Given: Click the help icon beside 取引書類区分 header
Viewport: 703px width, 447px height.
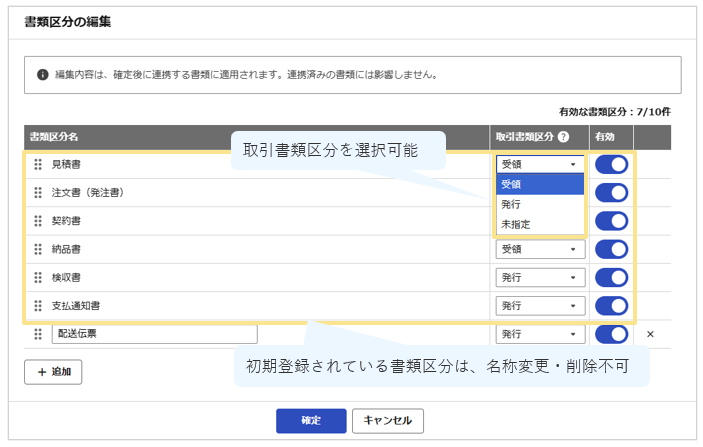Looking at the screenshot, I should point(563,137).
